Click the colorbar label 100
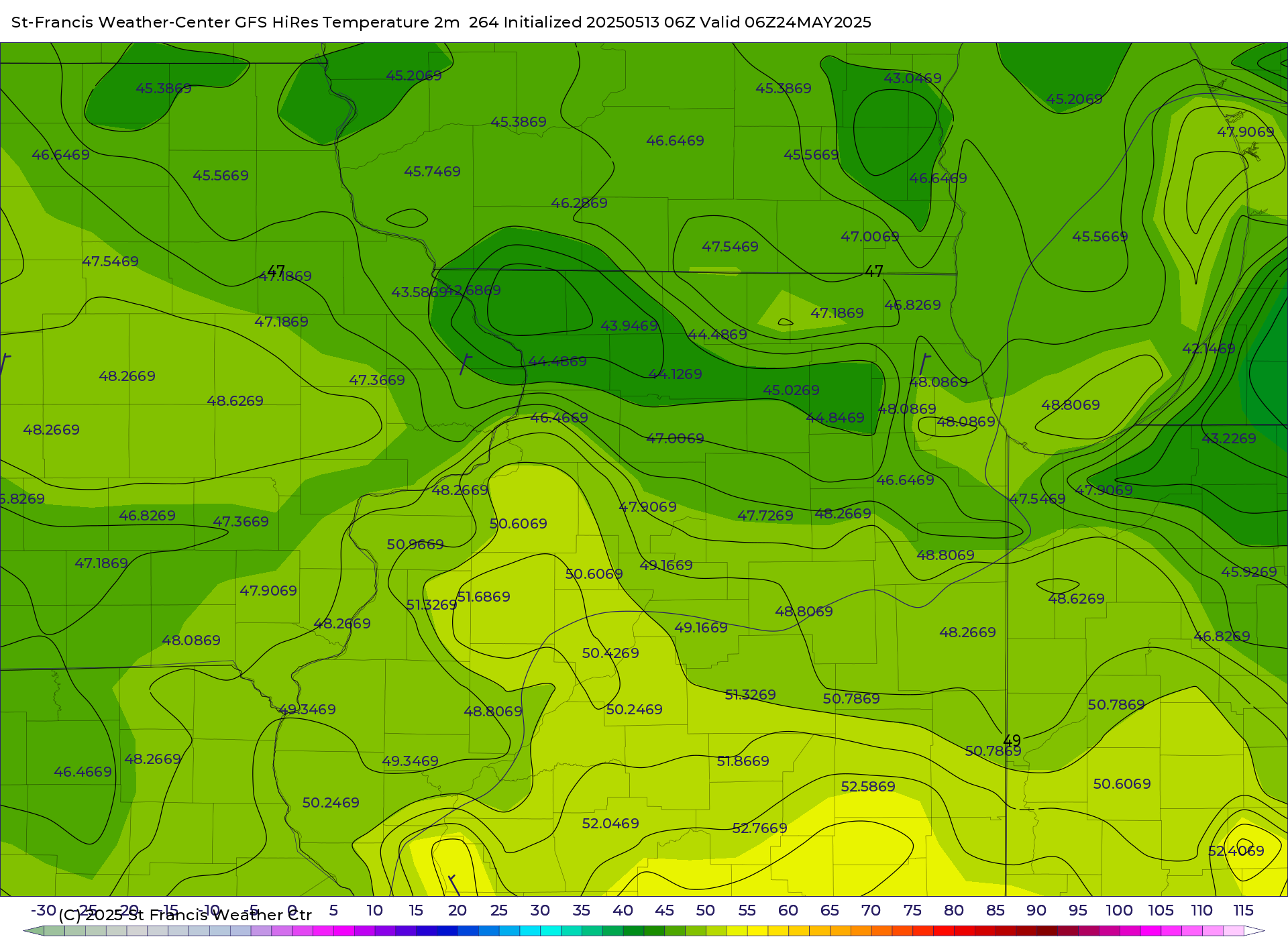This screenshot has height=939, width=1288. click(1119, 910)
